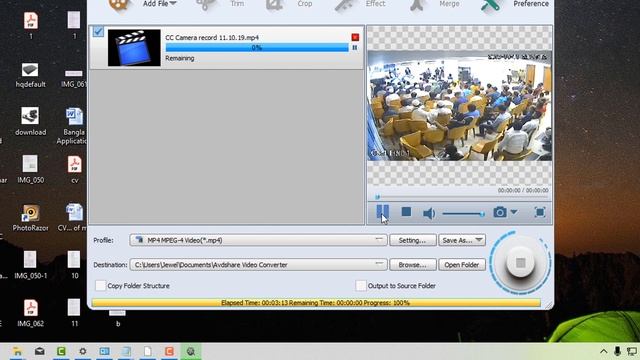Open the Crop tool
The image size is (640, 360).
point(290,4)
